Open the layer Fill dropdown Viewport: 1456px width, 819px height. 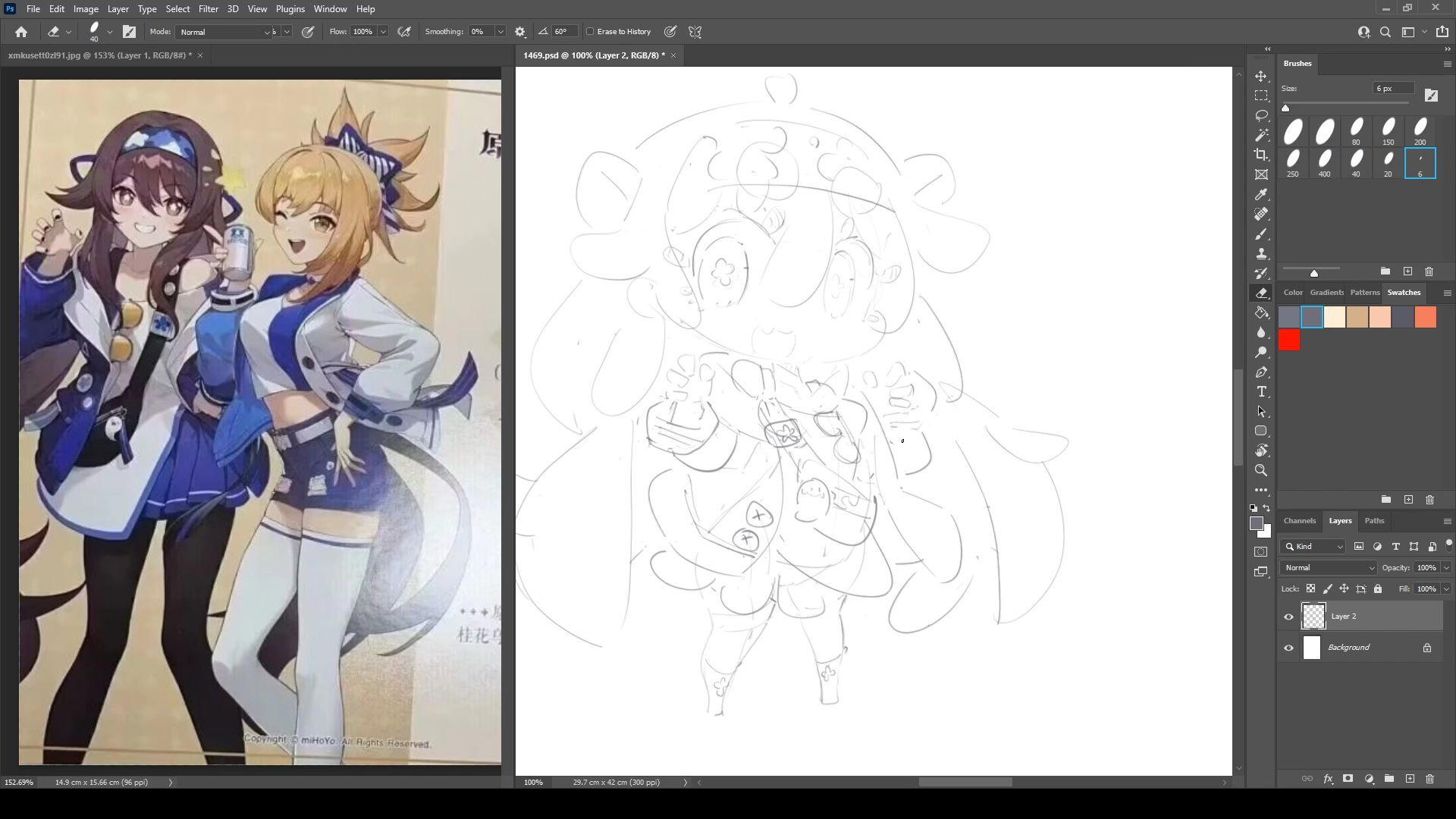[1446, 589]
